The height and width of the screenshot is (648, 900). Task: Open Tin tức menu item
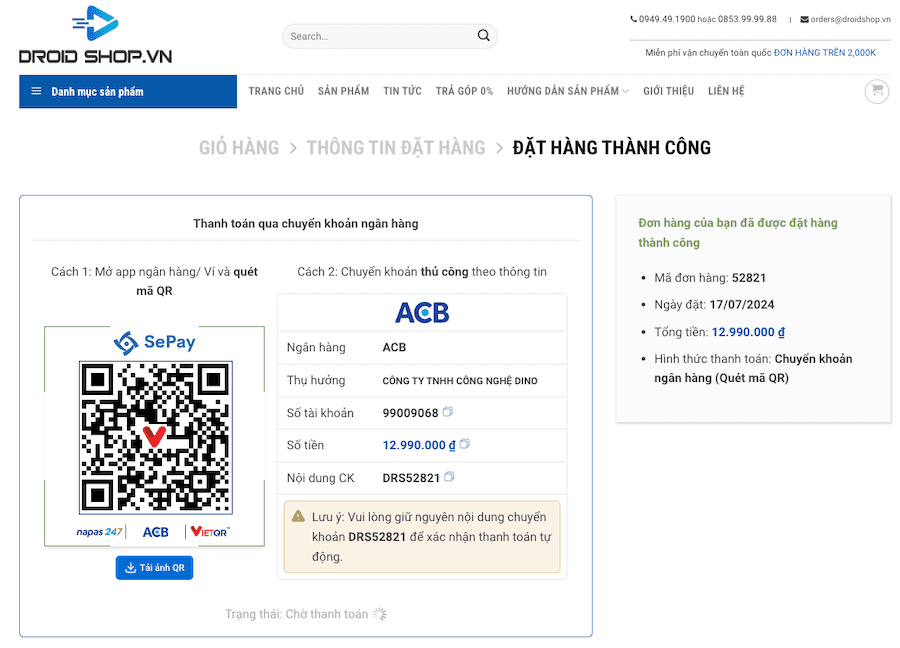pyautogui.click(x=402, y=91)
